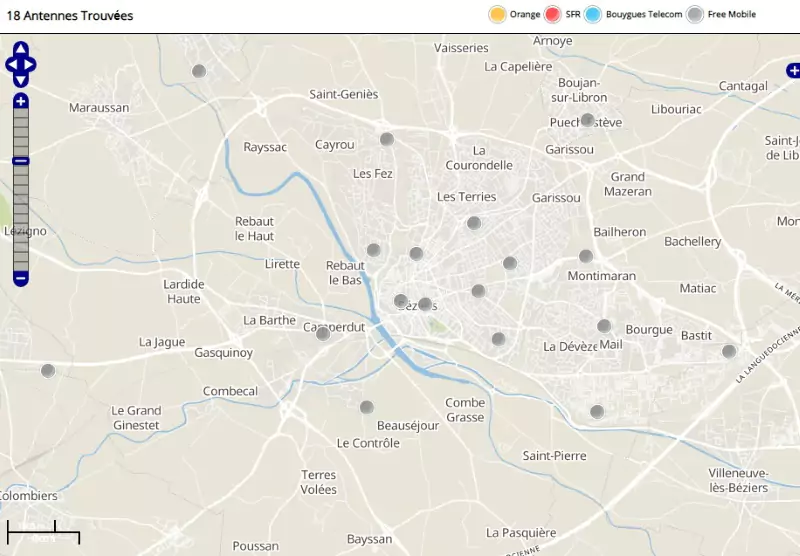Click the Free Mobile legend label
Image resolution: width=800 pixels, height=556 pixels.
coord(731,14)
